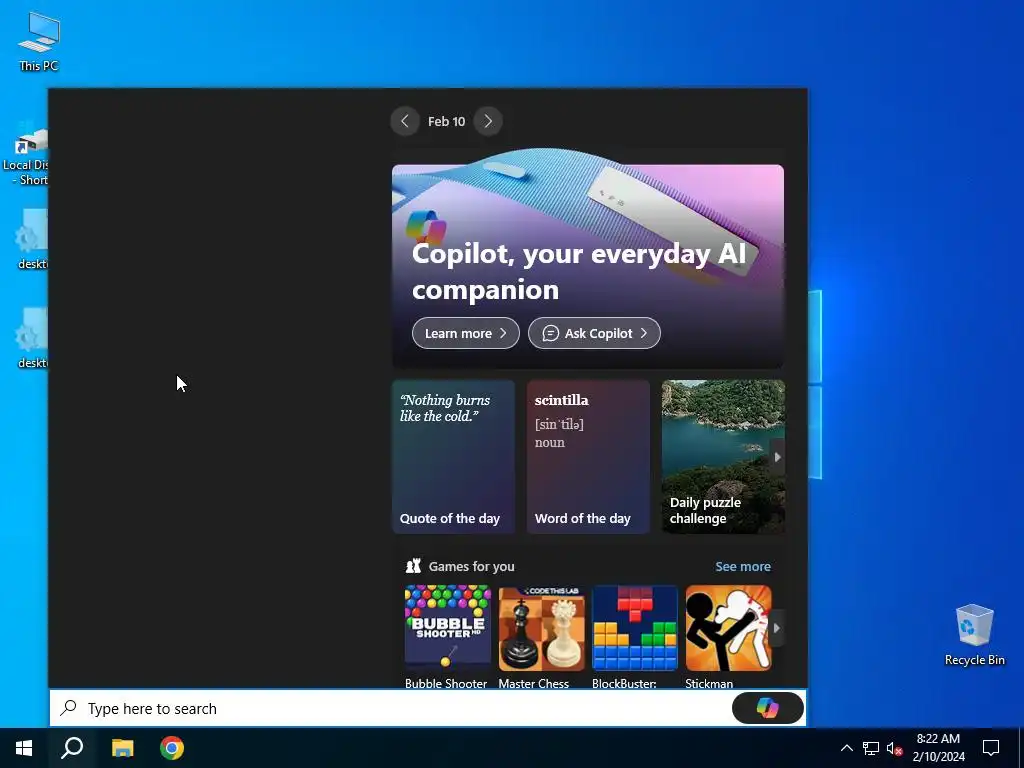1024x768 pixels.
Task: Show hidden system tray icons
Action: click(x=846, y=748)
